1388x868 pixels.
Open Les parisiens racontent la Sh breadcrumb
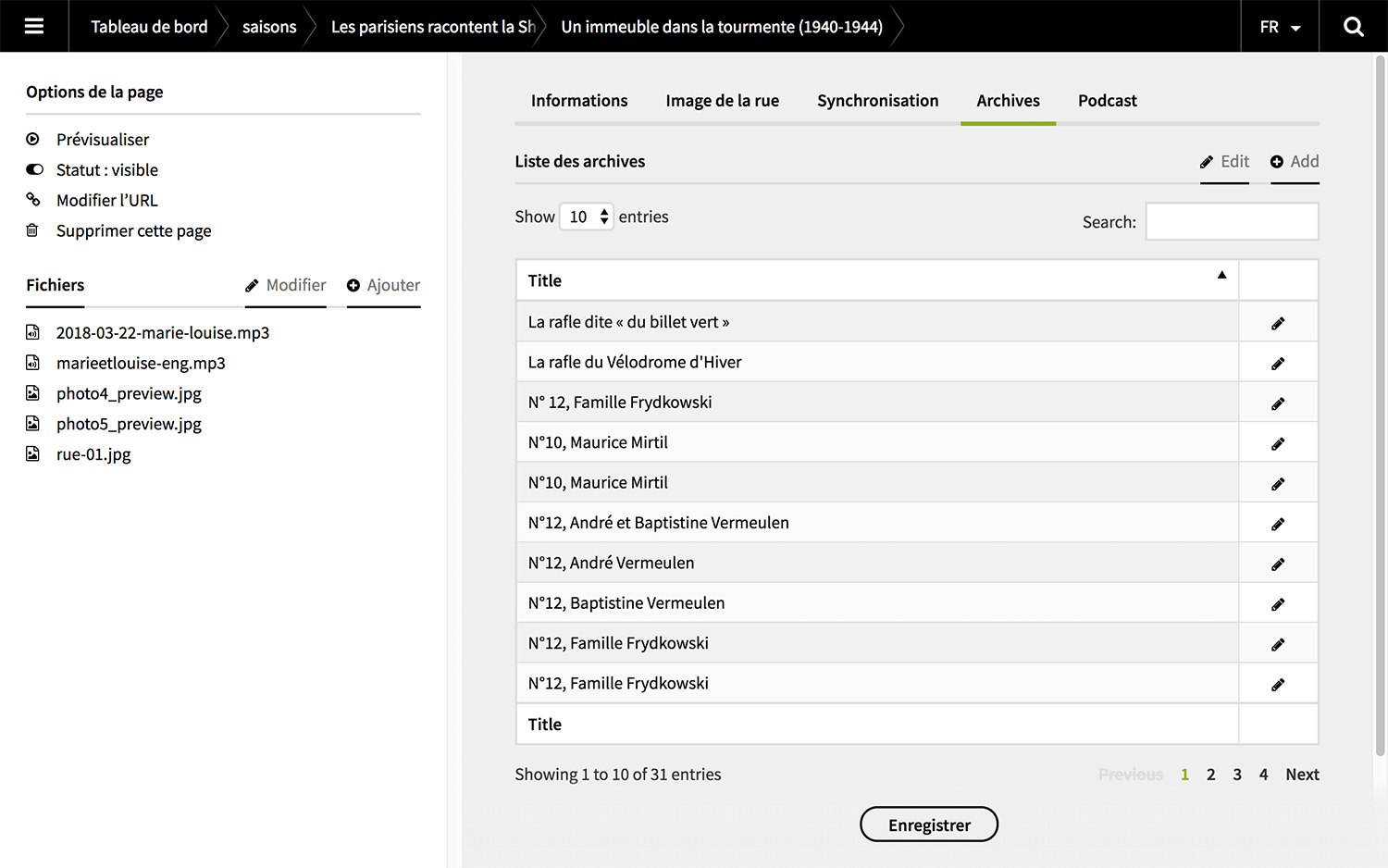[433, 27]
